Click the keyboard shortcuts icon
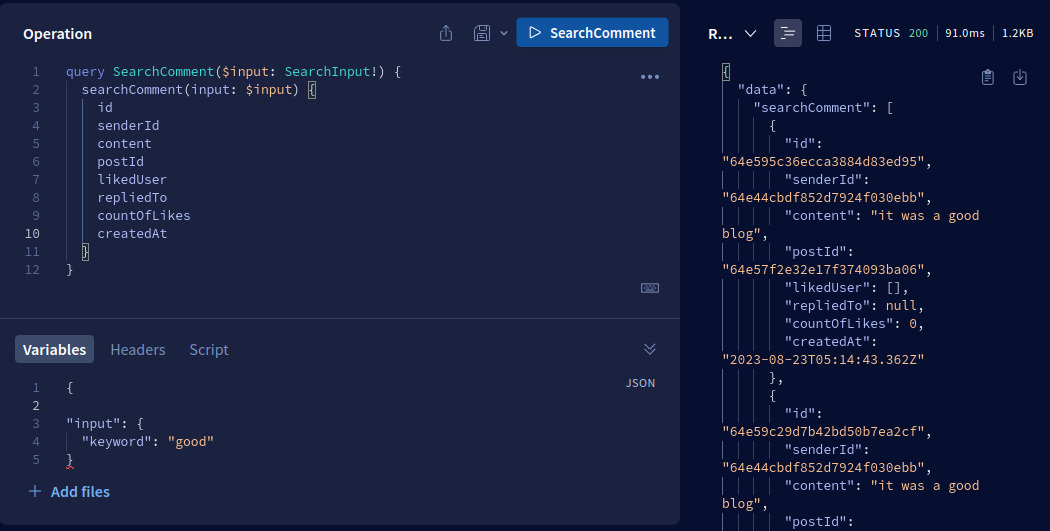The width and height of the screenshot is (1050, 531). point(650,288)
